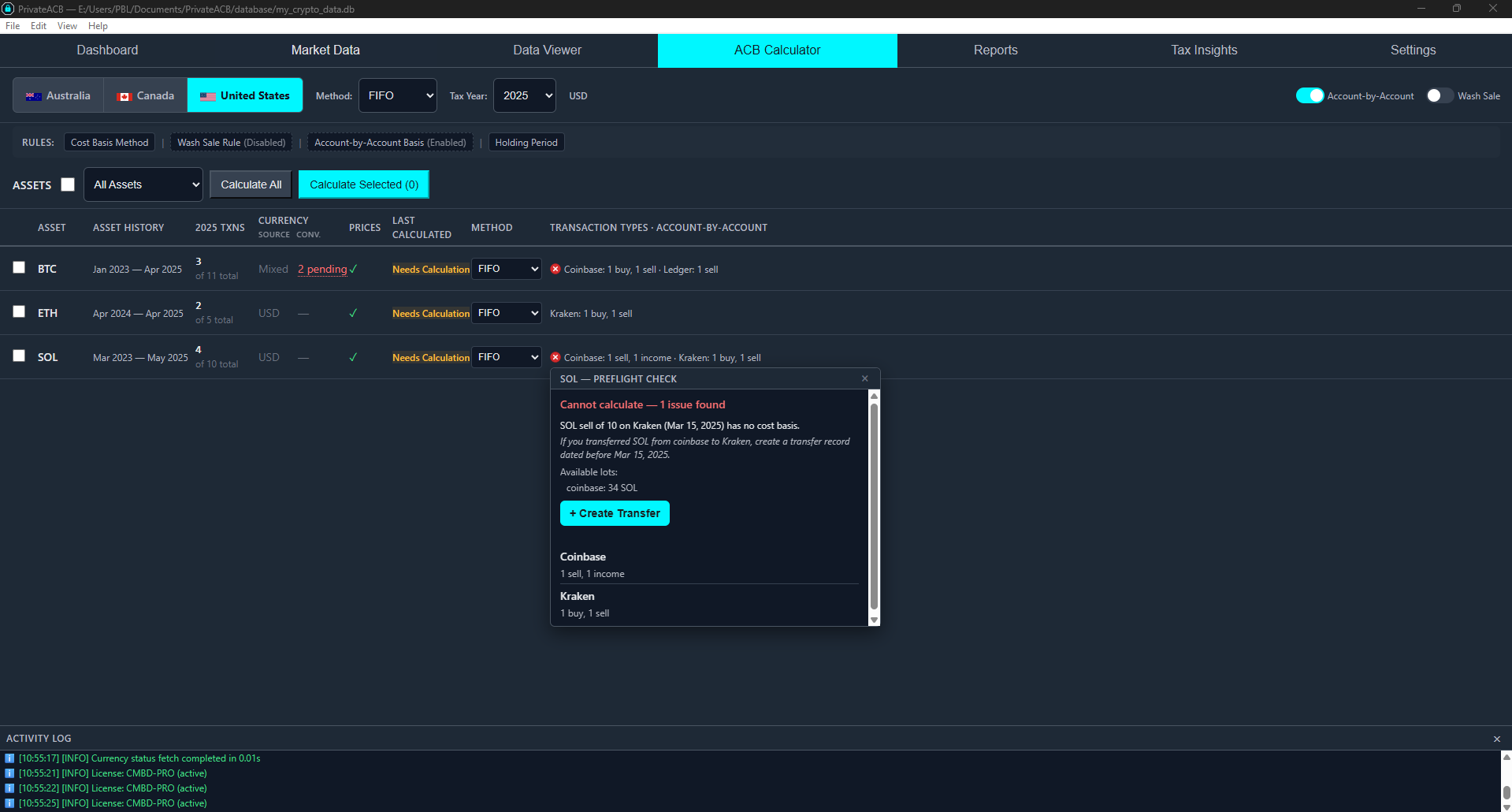Click the Create Transfer button

[x=614, y=513]
